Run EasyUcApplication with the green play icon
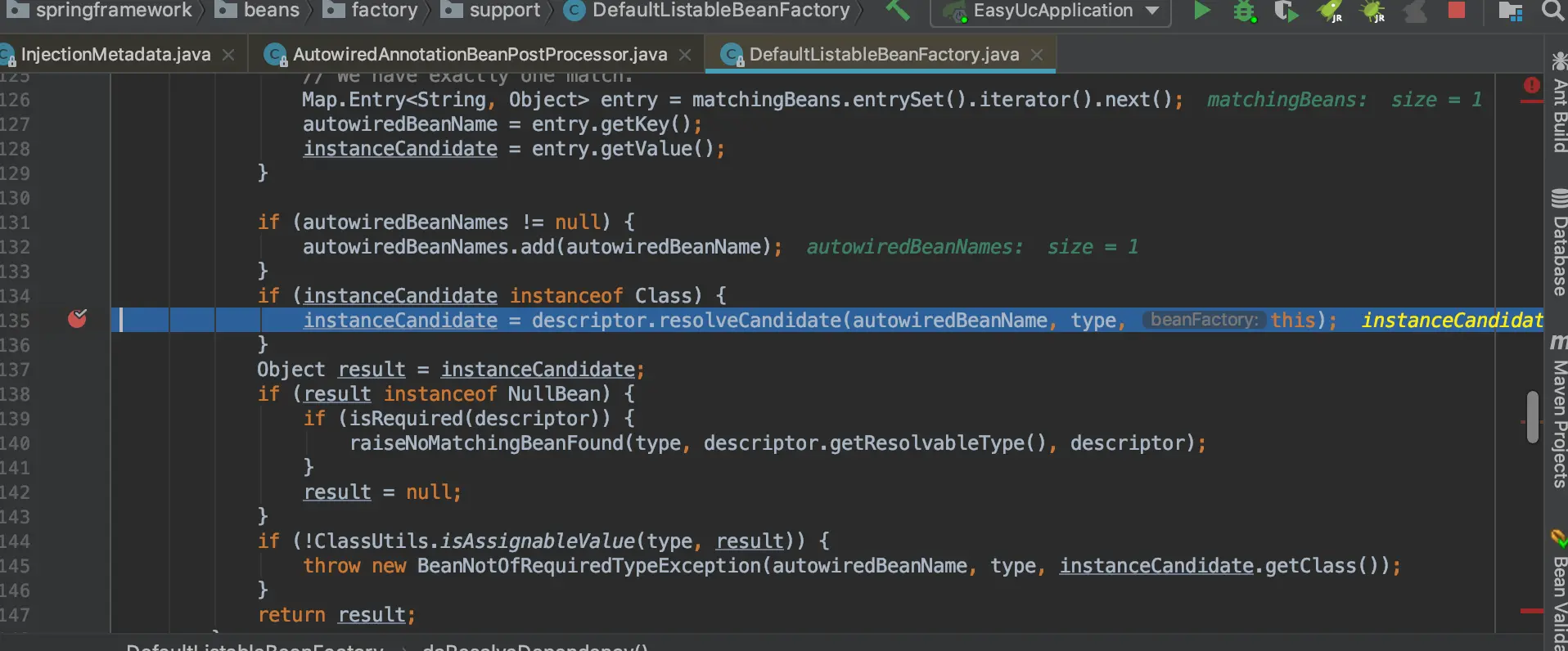This screenshot has height=651, width=1568. [x=1201, y=11]
